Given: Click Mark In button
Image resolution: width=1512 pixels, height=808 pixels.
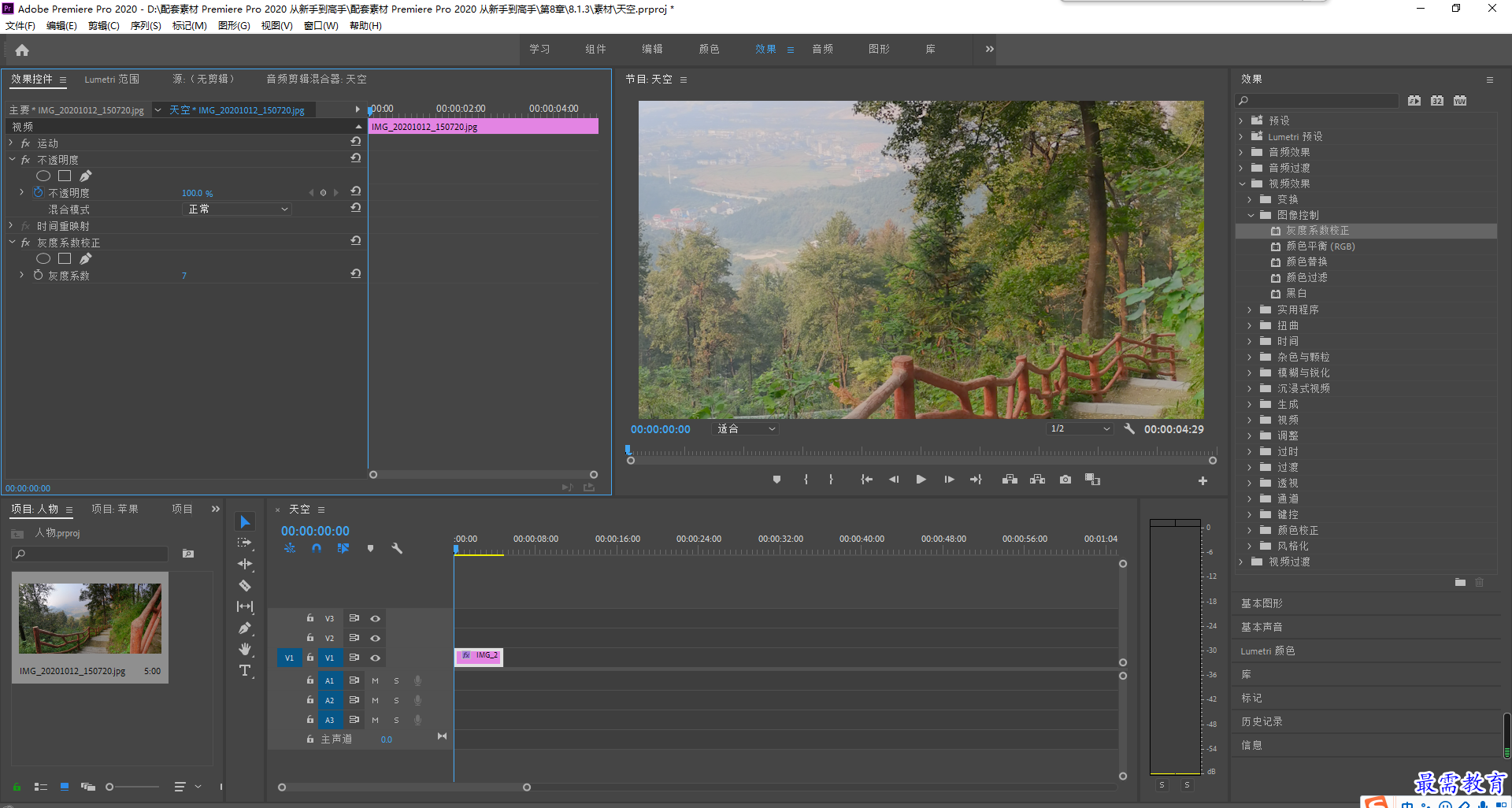Looking at the screenshot, I should [806, 479].
